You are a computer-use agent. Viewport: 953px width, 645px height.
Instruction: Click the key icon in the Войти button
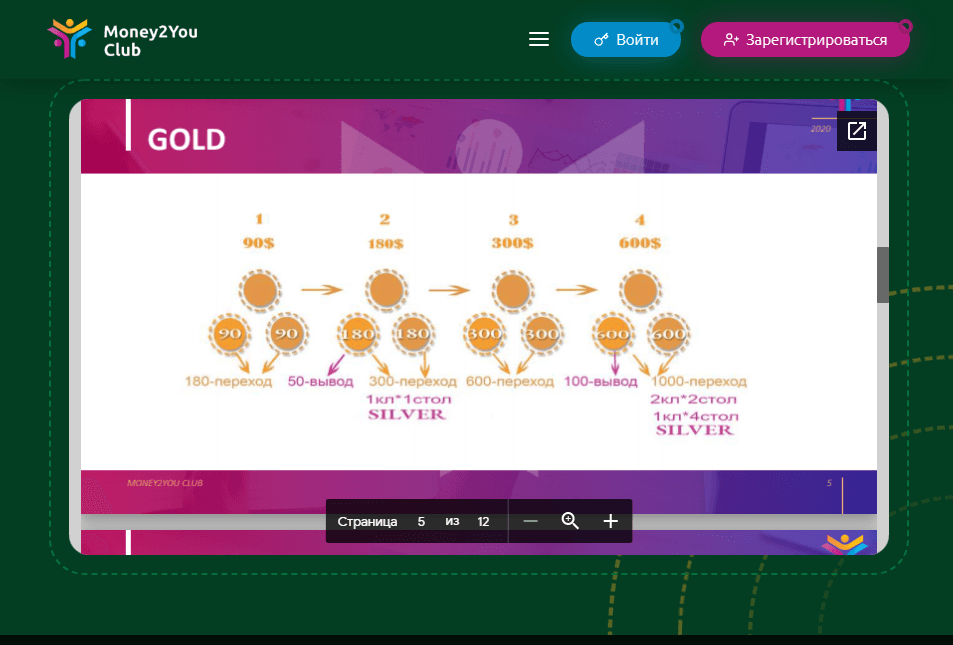click(x=601, y=40)
